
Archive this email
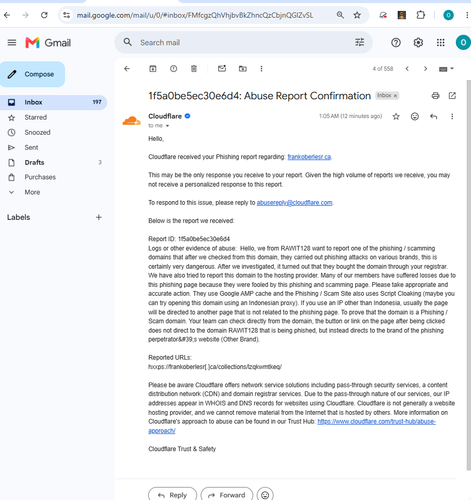coord(153,69)
